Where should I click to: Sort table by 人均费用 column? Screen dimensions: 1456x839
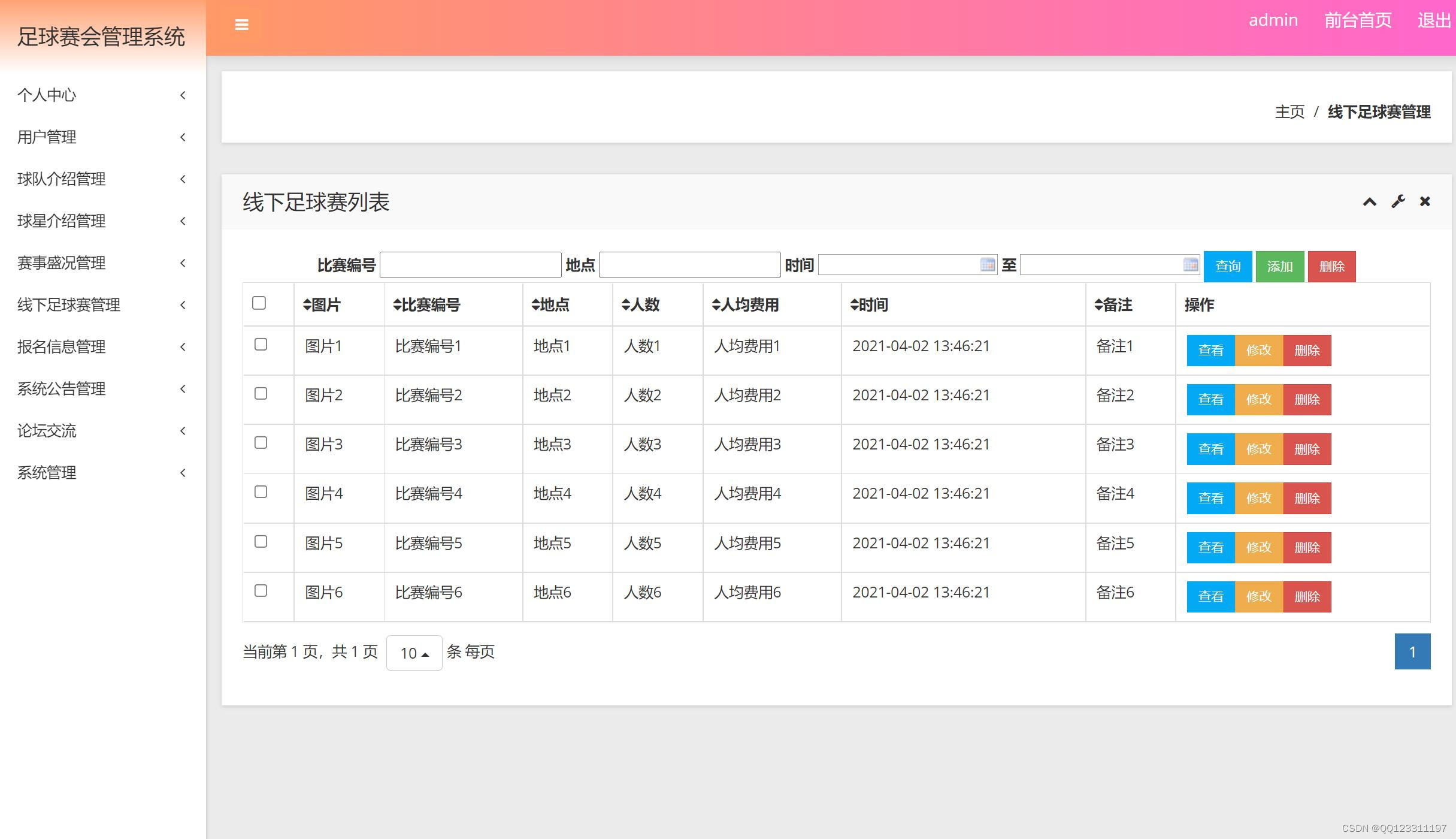[744, 305]
